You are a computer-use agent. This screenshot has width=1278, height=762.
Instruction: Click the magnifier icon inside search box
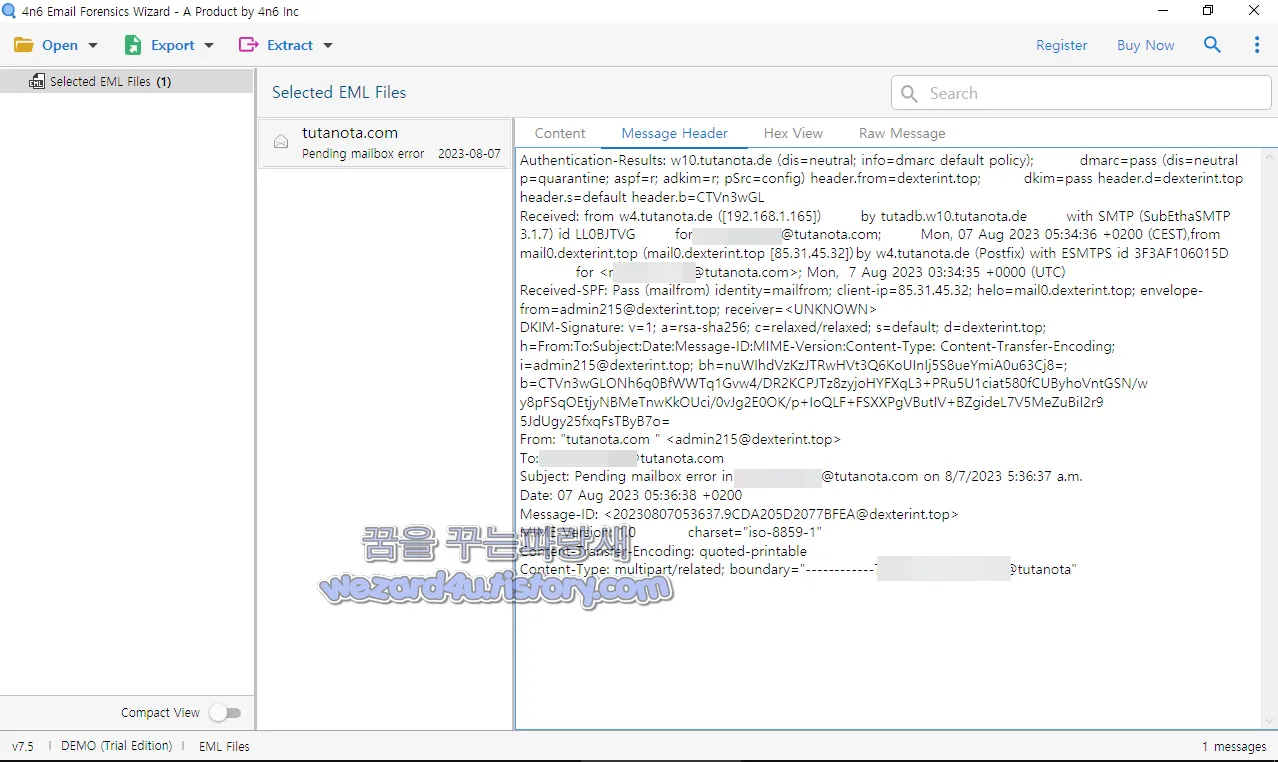pos(909,93)
